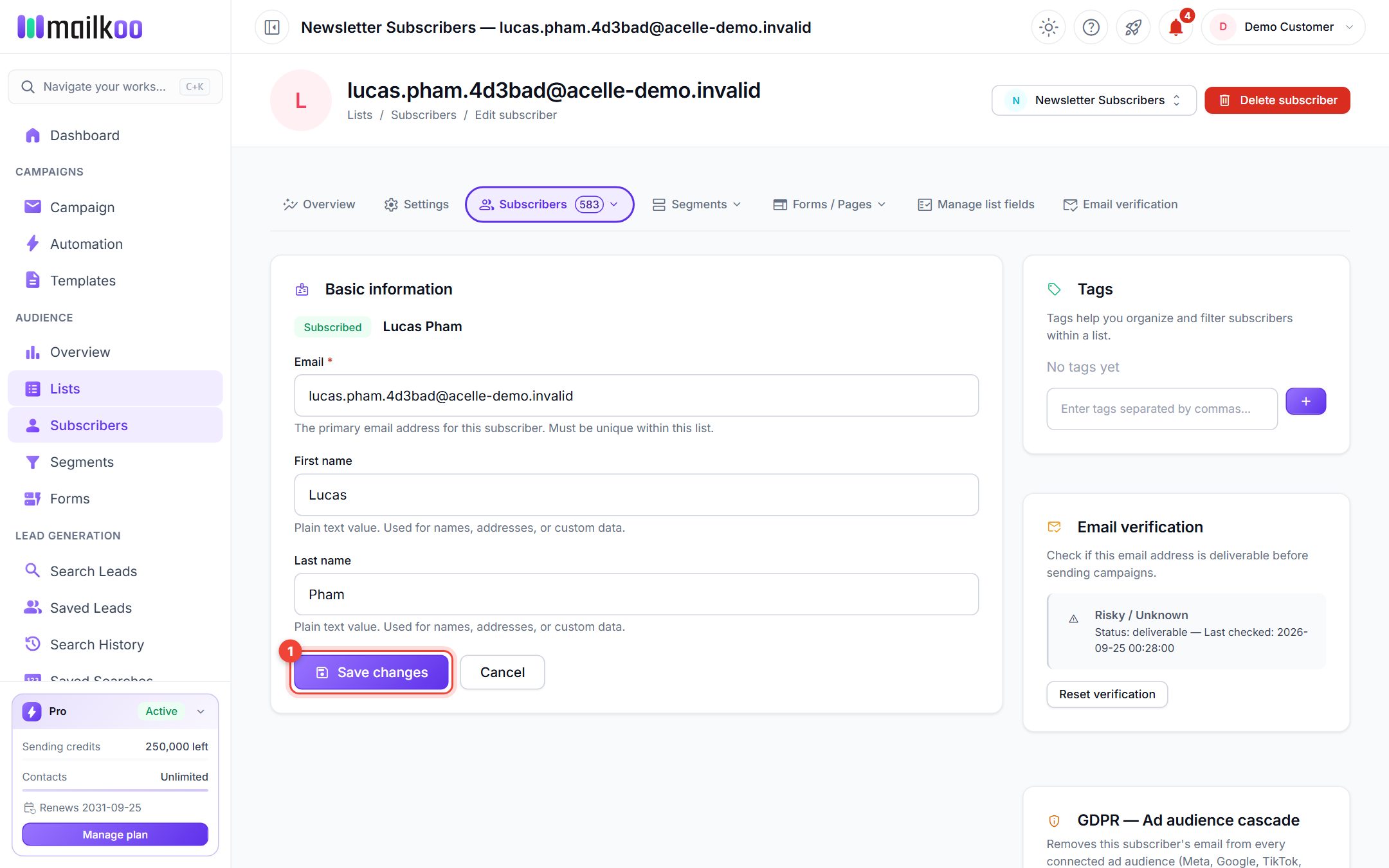The image size is (1389, 868).
Task: Open the Newsletter Subscribers list switcher
Action: (x=1094, y=100)
